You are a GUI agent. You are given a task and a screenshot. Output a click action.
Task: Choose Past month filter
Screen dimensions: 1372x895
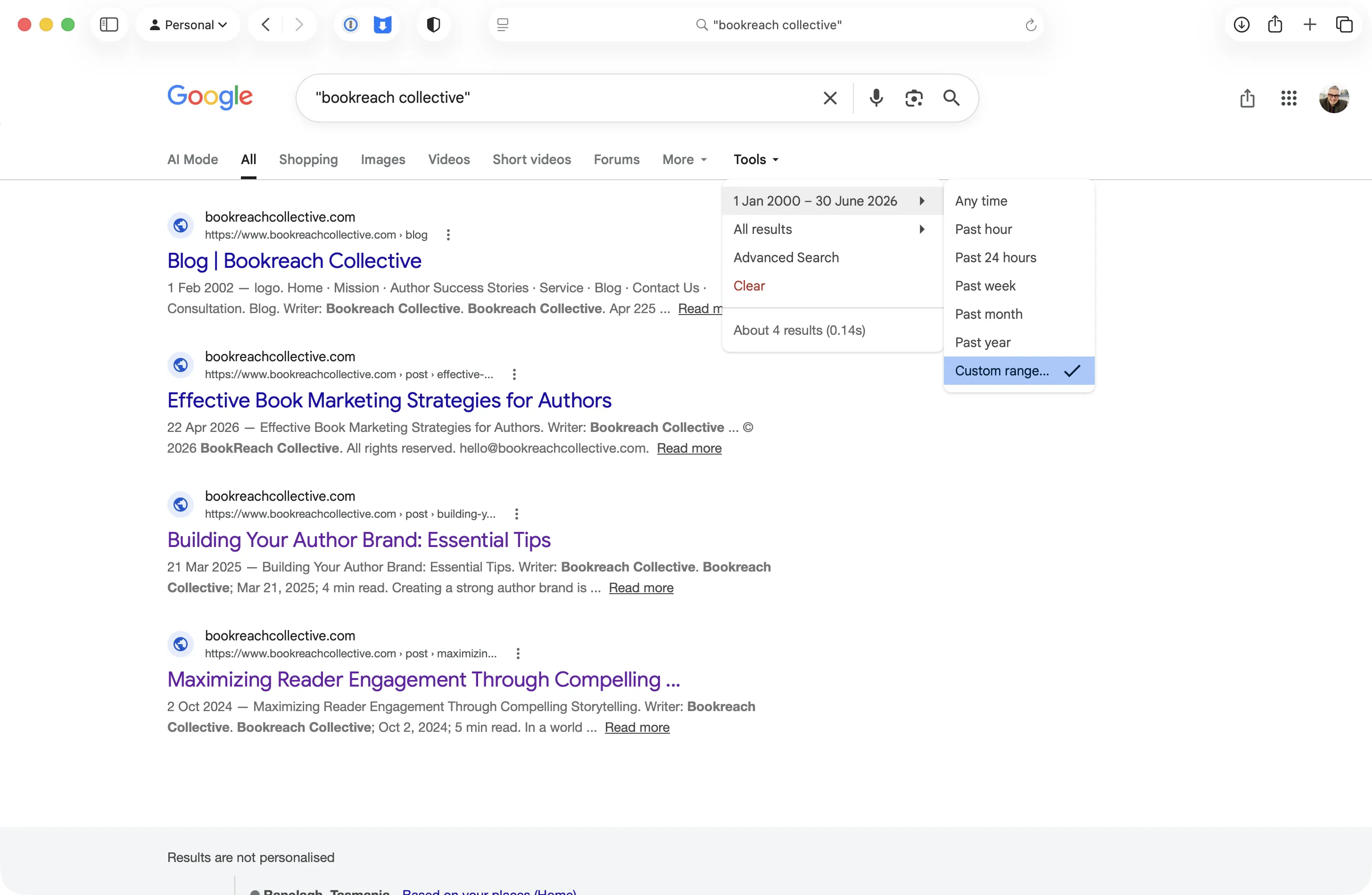(x=1018, y=314)
